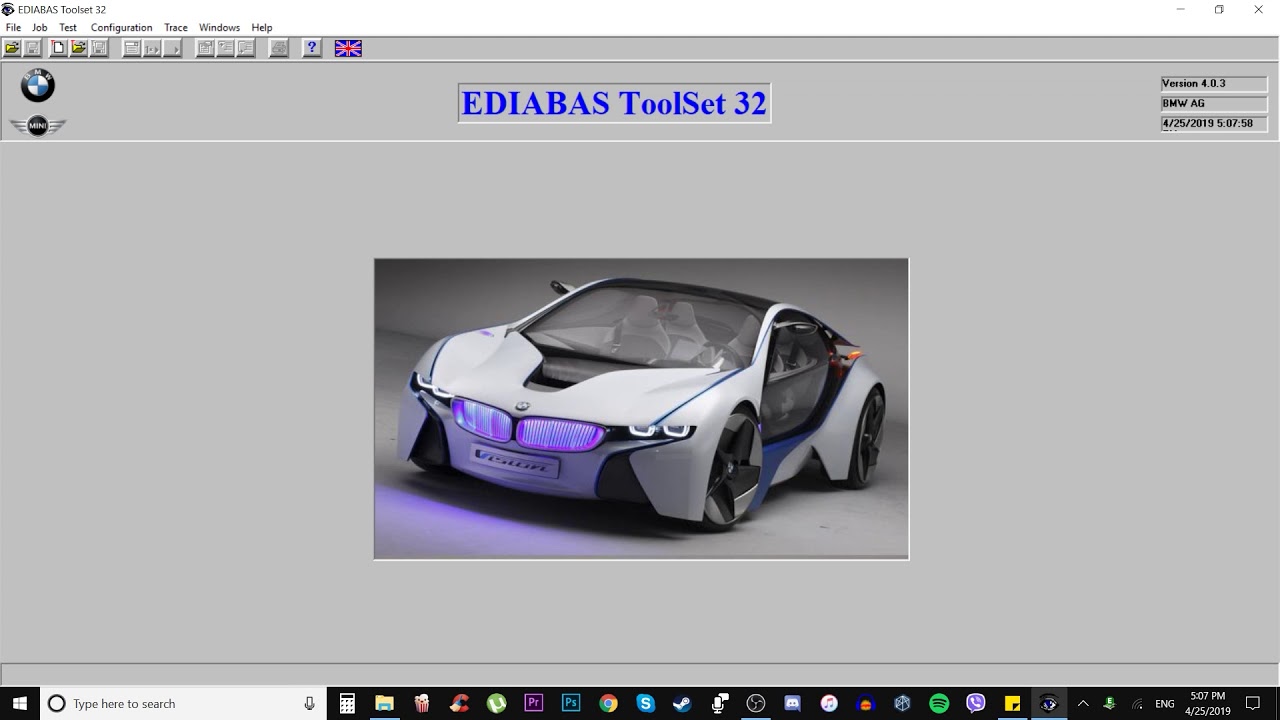The width and height of the screenshot is (1280, 720).
Task: Open the File menu
Action: [x=13, y=28]
